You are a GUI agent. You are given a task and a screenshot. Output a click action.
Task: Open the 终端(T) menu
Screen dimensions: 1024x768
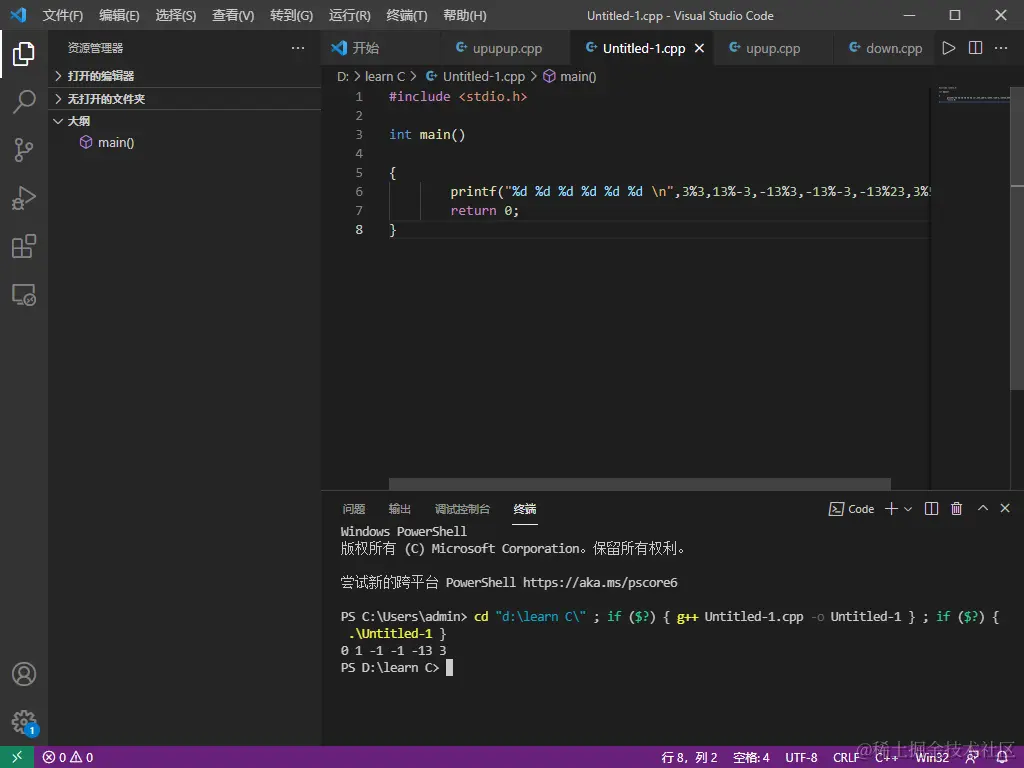click(x=406, y=16)
